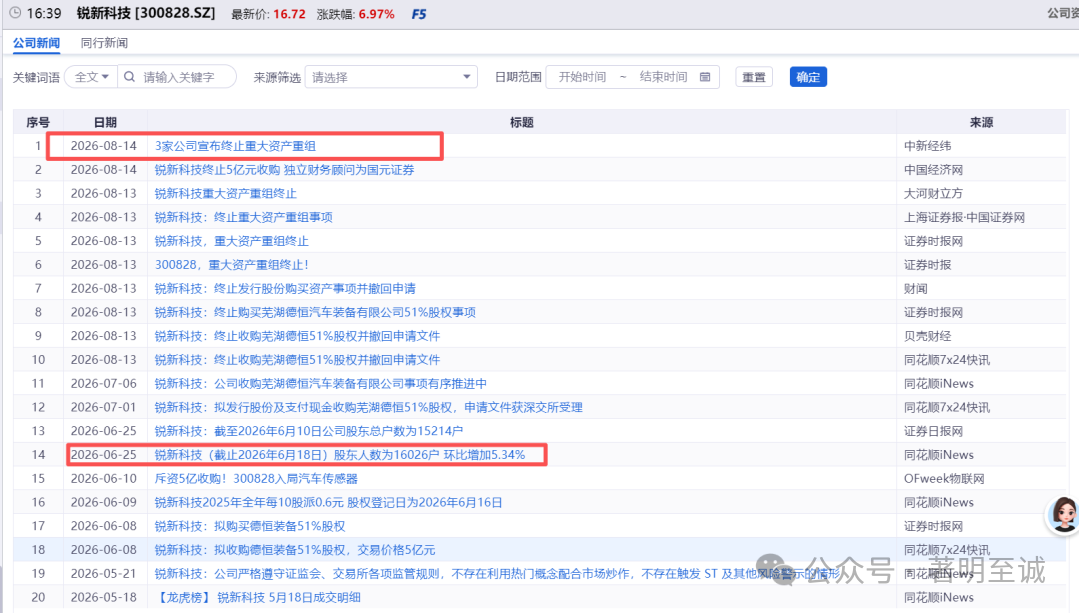Open the 来源筛选 请选择 dropdown
The image size is (1079, 613).
click(391, 77)
